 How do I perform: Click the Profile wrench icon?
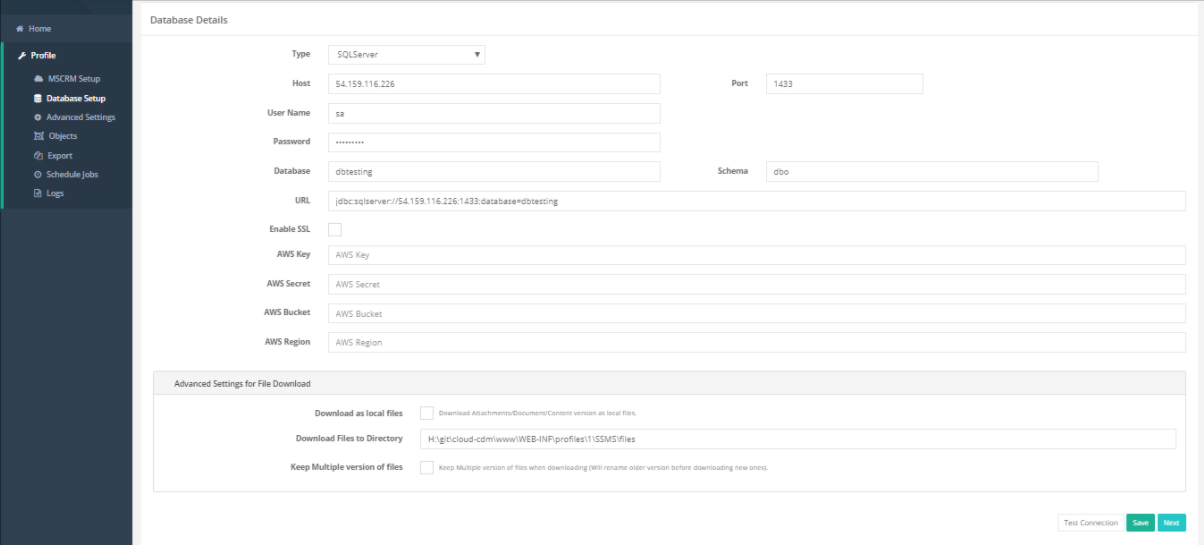[22, 56]
